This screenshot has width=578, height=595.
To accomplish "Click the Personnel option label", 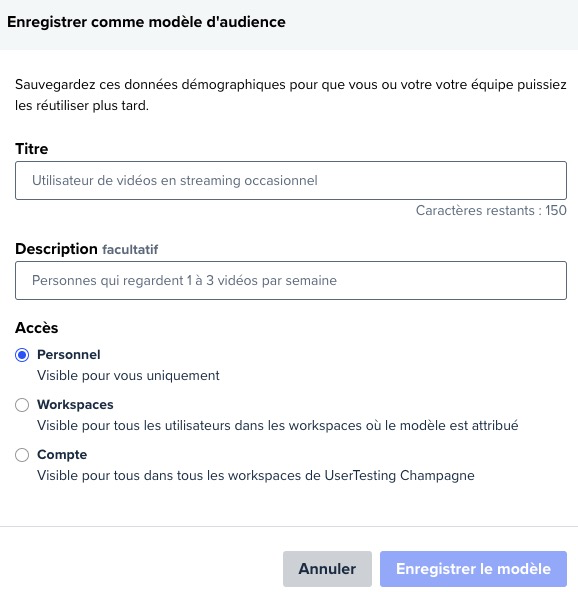I will point(69,354).
